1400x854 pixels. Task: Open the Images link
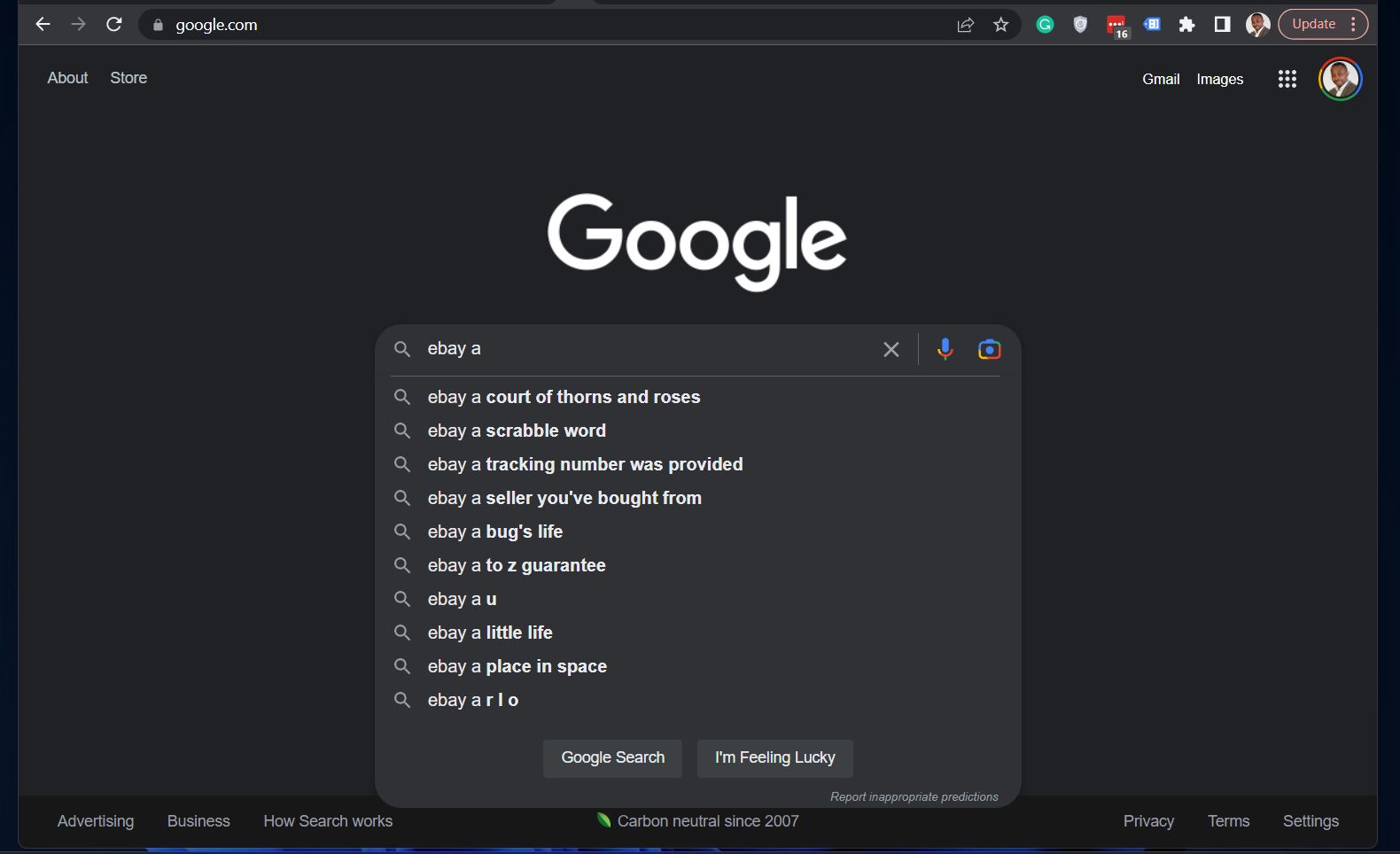click(1220, 80)
